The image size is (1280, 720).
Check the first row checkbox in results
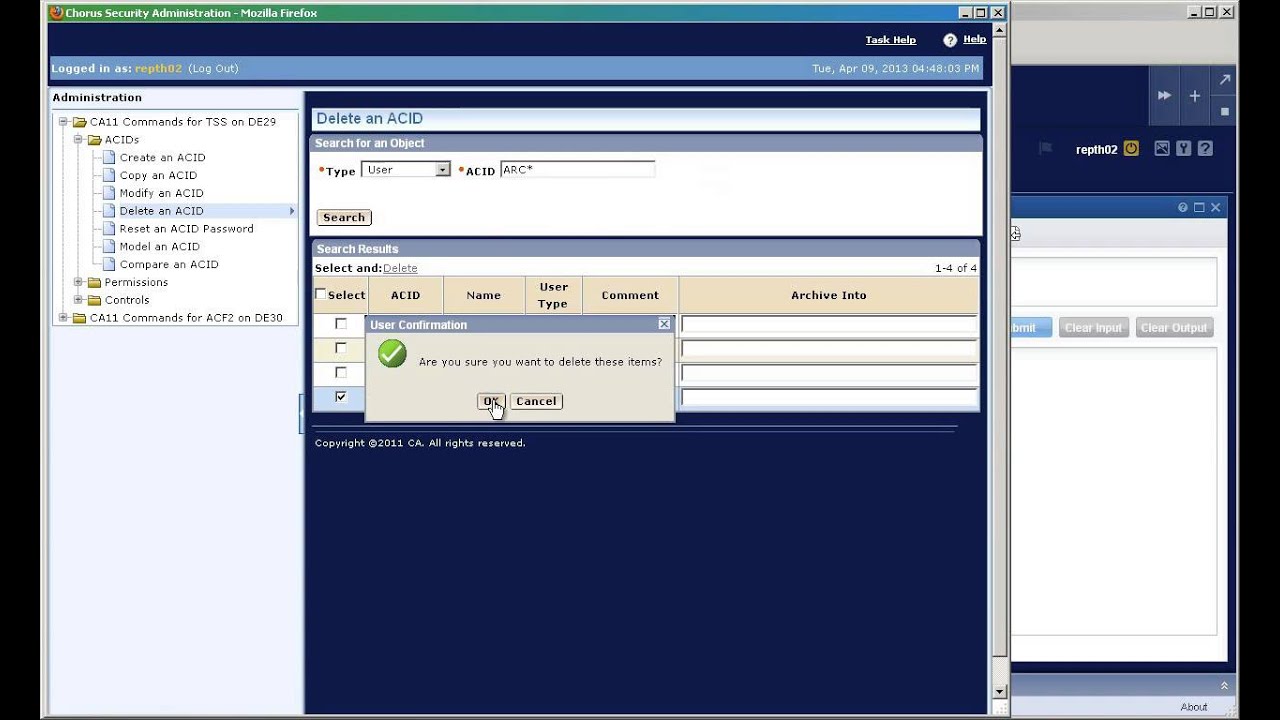coord(341,324)
